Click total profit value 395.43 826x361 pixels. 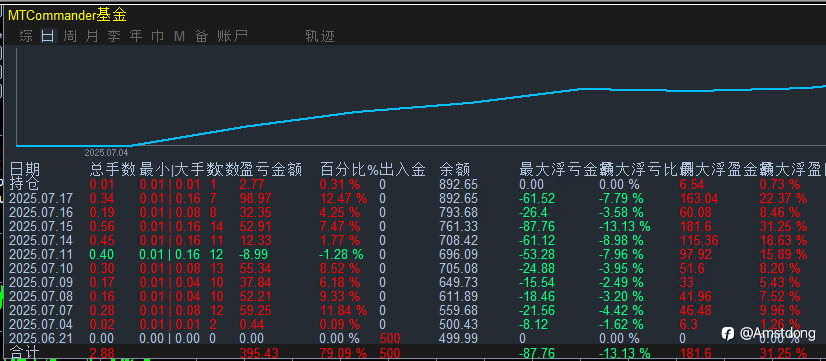pos(259,353)
